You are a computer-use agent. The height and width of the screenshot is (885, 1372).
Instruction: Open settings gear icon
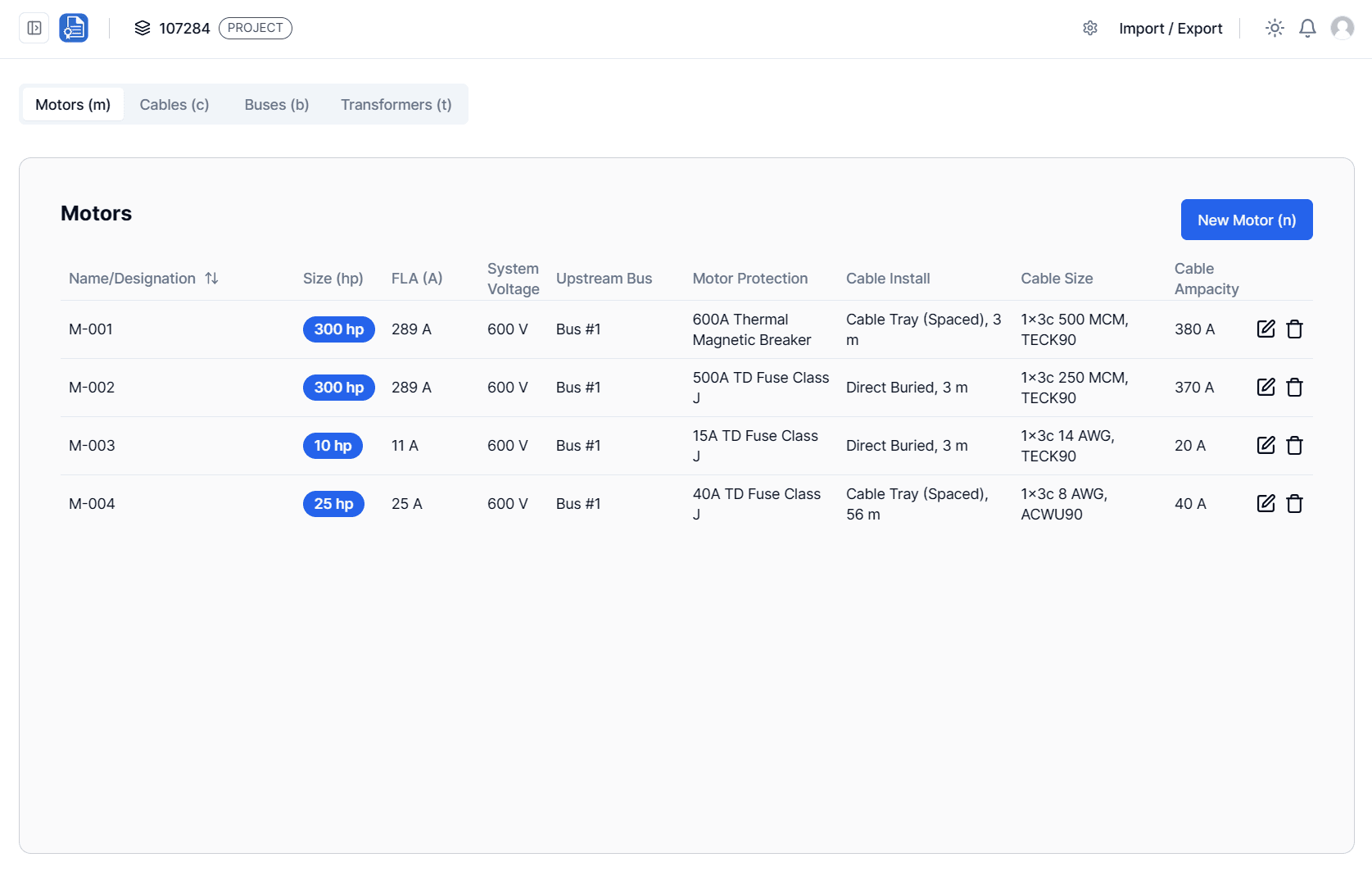pyautogui.click(x=1090, y=28)
